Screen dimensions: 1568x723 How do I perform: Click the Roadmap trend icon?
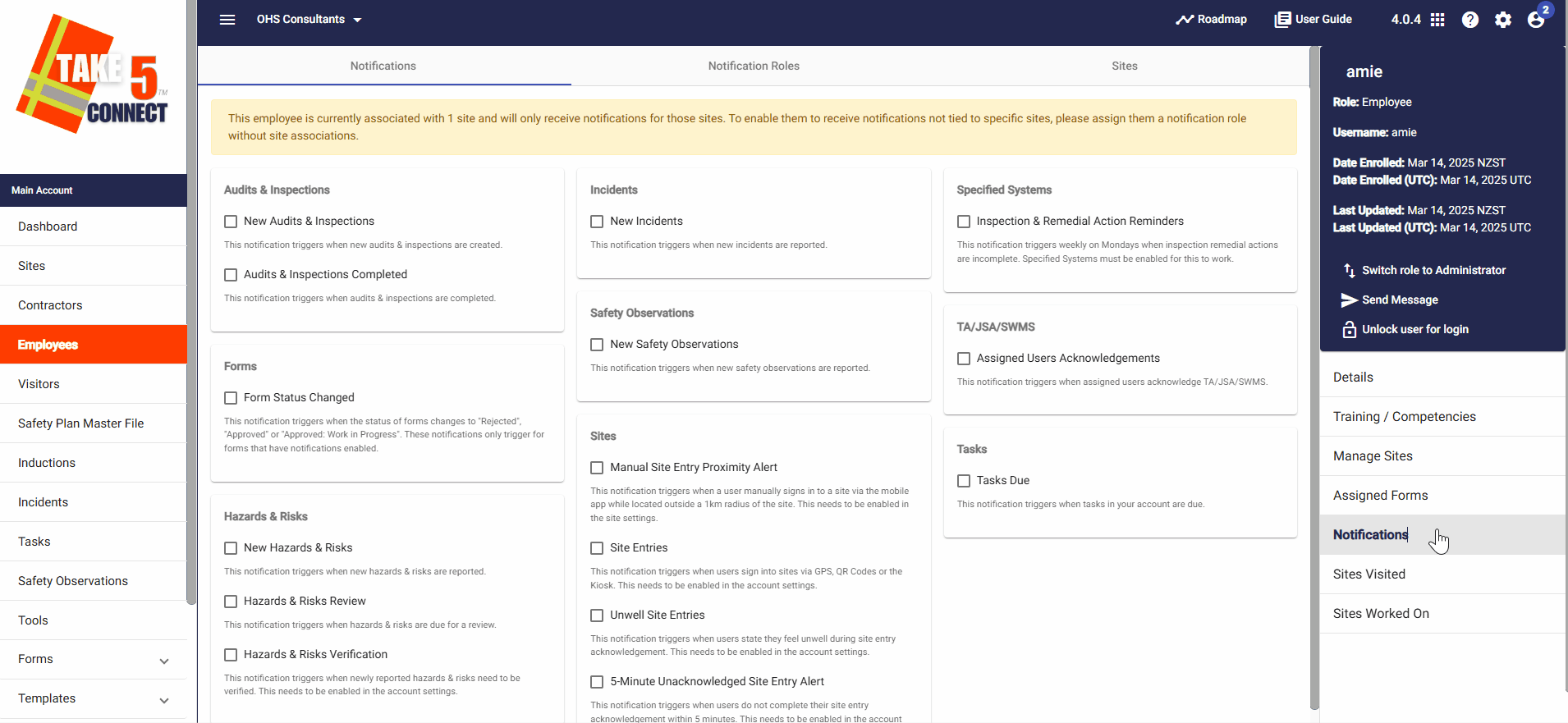[x=1184, y=20]
